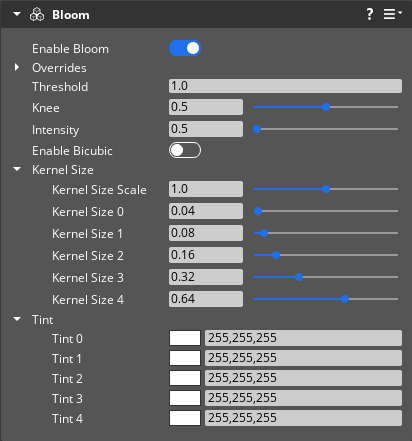Image resolution: width=412 pixels, height=441 pixels.
Task: Click the Knee value field
Action: pyautogui.click(x=206, y=107)
